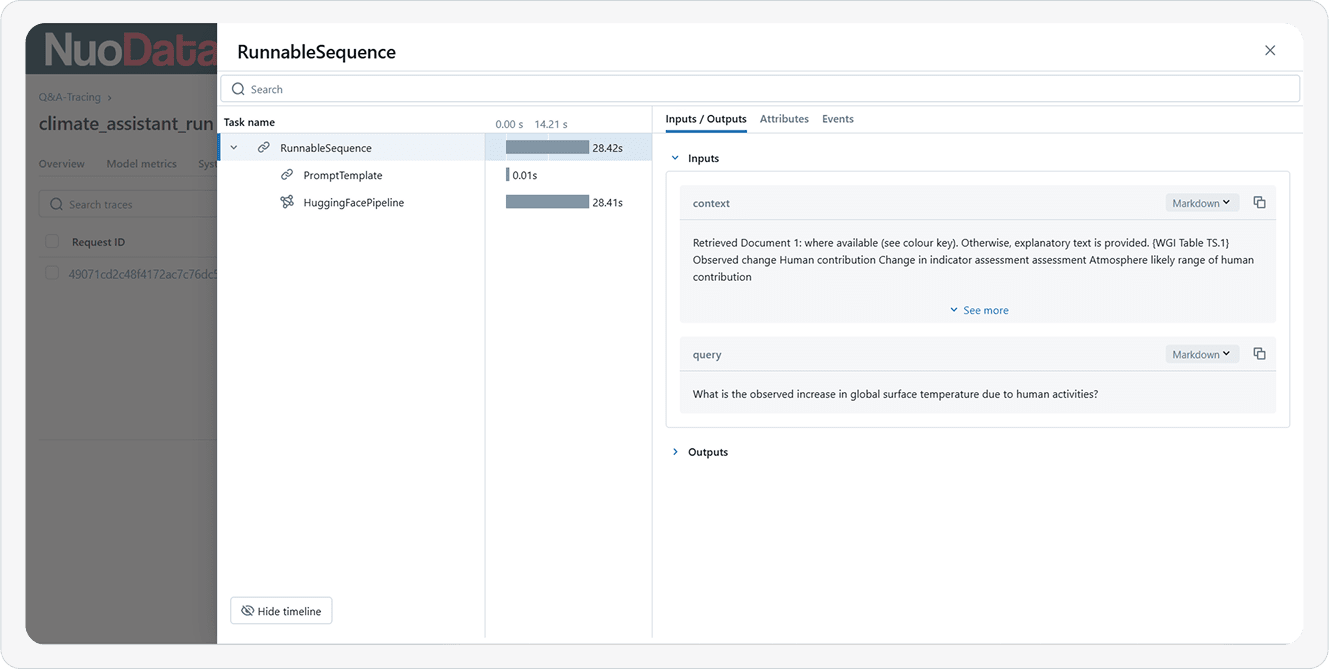Close the RunnableSequence panel
Screen dimensions: 1329x669
pos(1270,50)
